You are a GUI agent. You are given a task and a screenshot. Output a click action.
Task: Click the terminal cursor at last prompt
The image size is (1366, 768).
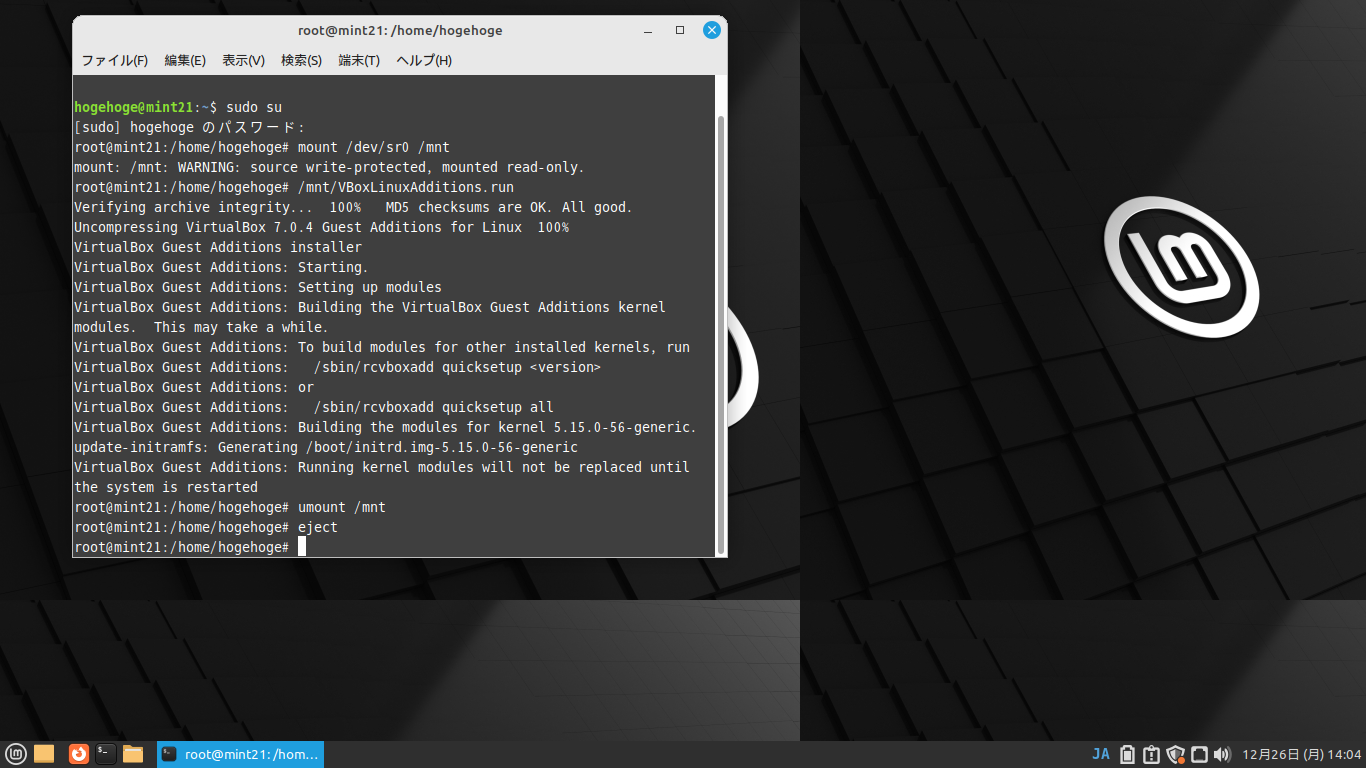pos(301,547)
